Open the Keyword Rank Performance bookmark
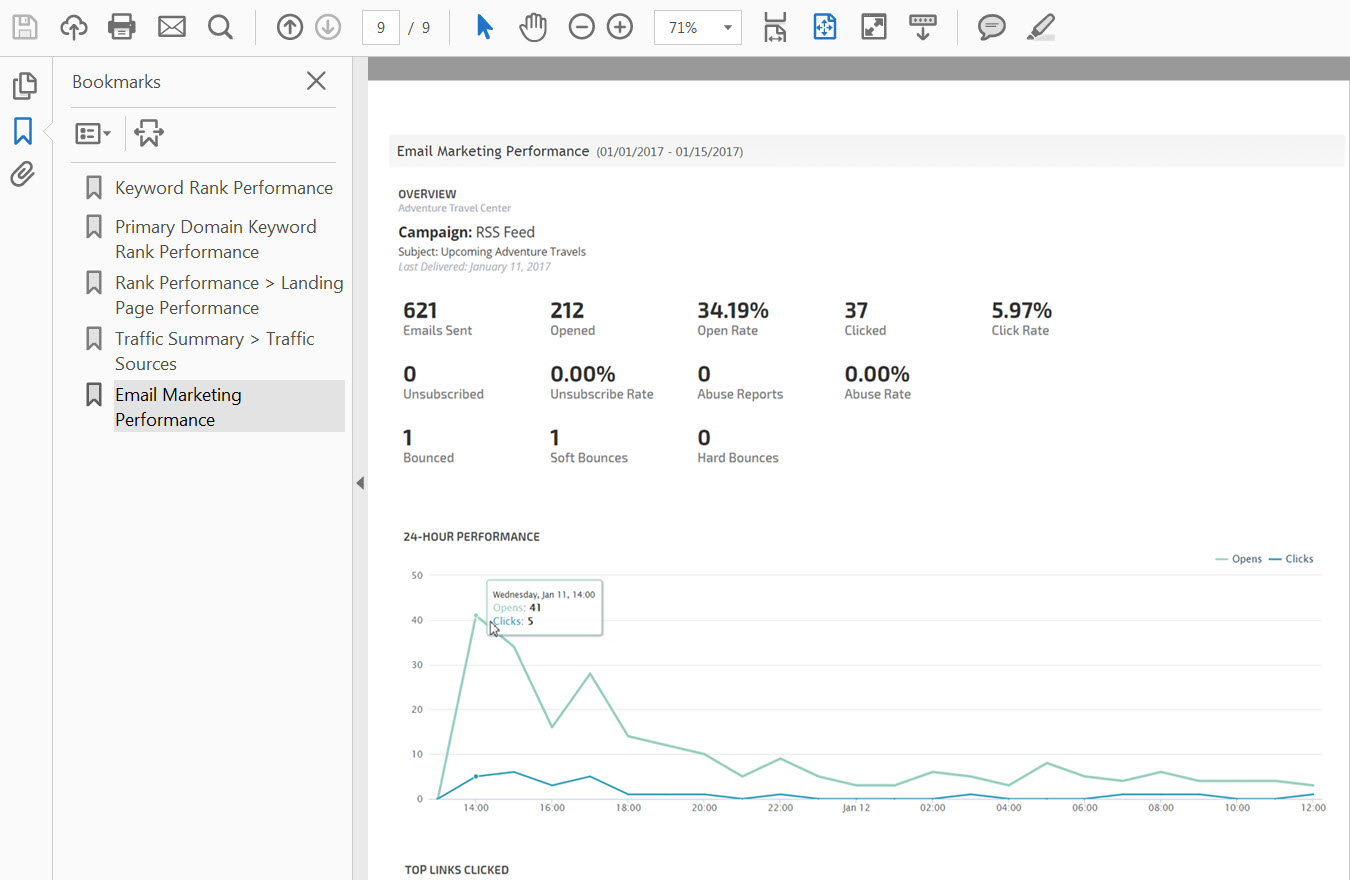1350x880 pixels. [x=223, y=188]
